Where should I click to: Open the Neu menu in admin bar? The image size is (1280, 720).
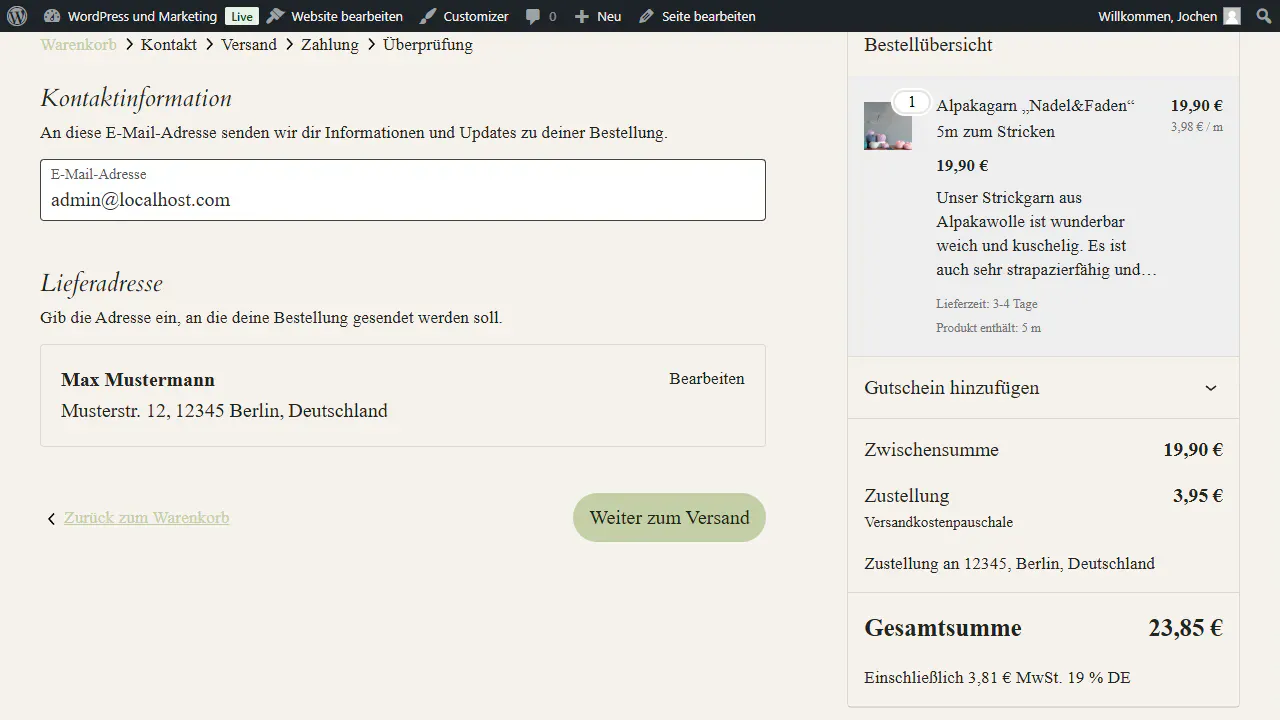click(x=609, y=16)
